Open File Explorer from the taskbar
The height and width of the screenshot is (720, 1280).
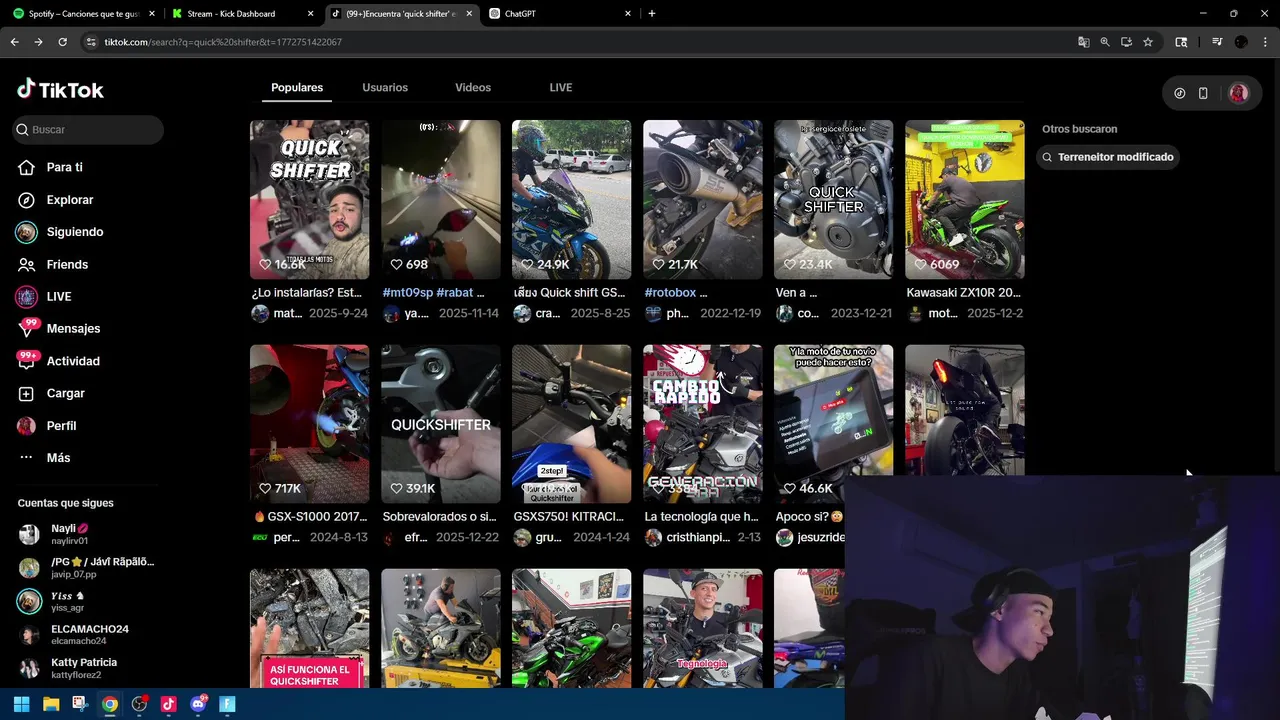coord(51,704)
